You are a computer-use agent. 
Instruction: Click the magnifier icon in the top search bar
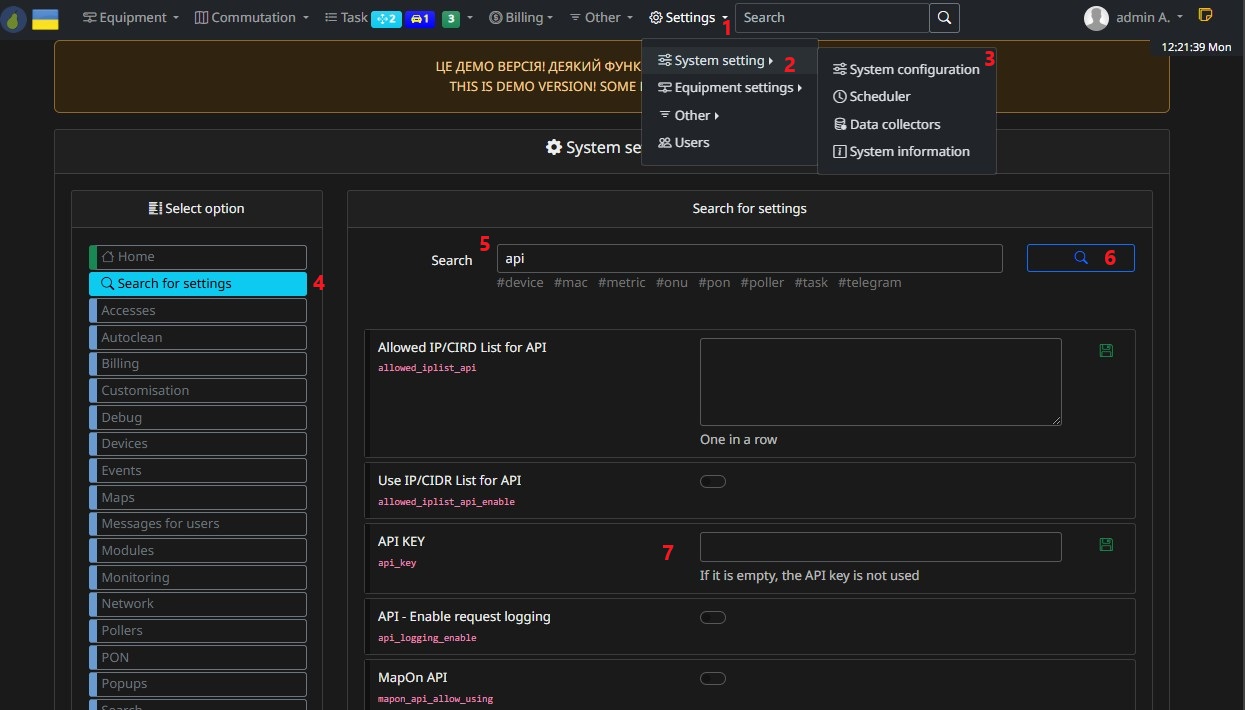tap(943, 17)
